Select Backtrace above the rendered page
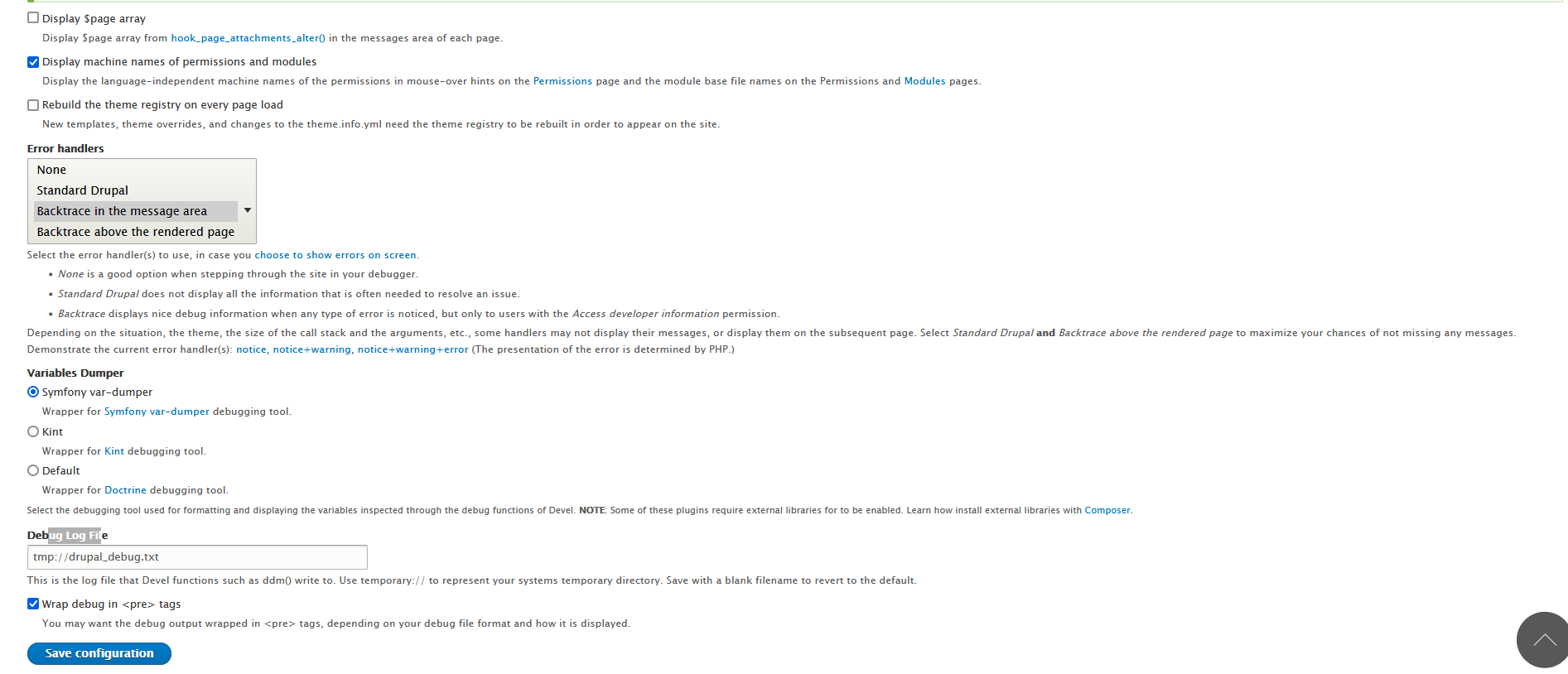1568x674 pixels. point(135,232)
